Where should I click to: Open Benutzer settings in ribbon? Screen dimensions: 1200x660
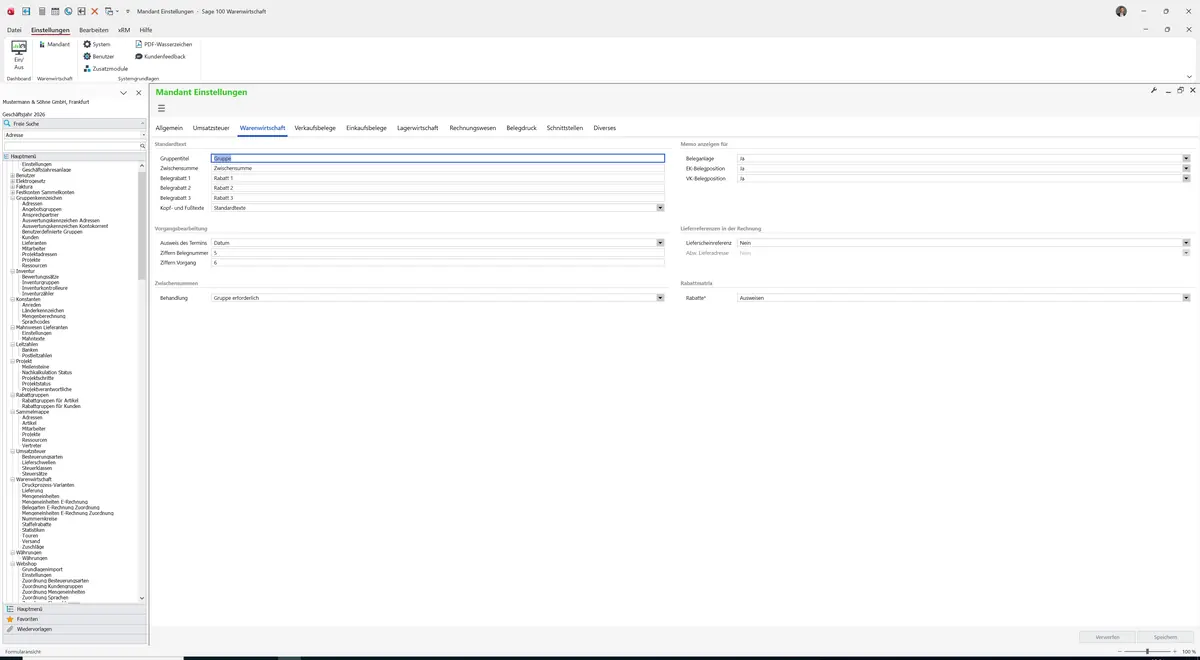coord(99,56)
